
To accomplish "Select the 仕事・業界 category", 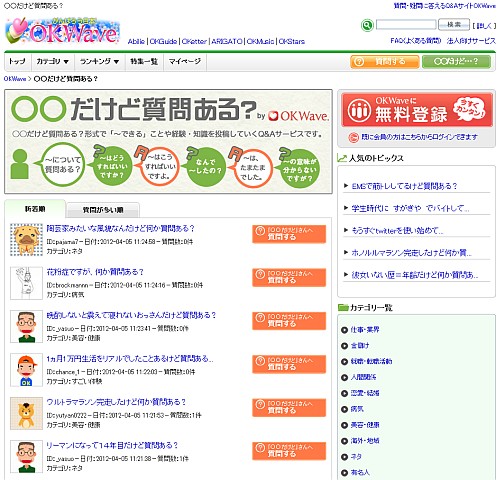I will (365, 330).
